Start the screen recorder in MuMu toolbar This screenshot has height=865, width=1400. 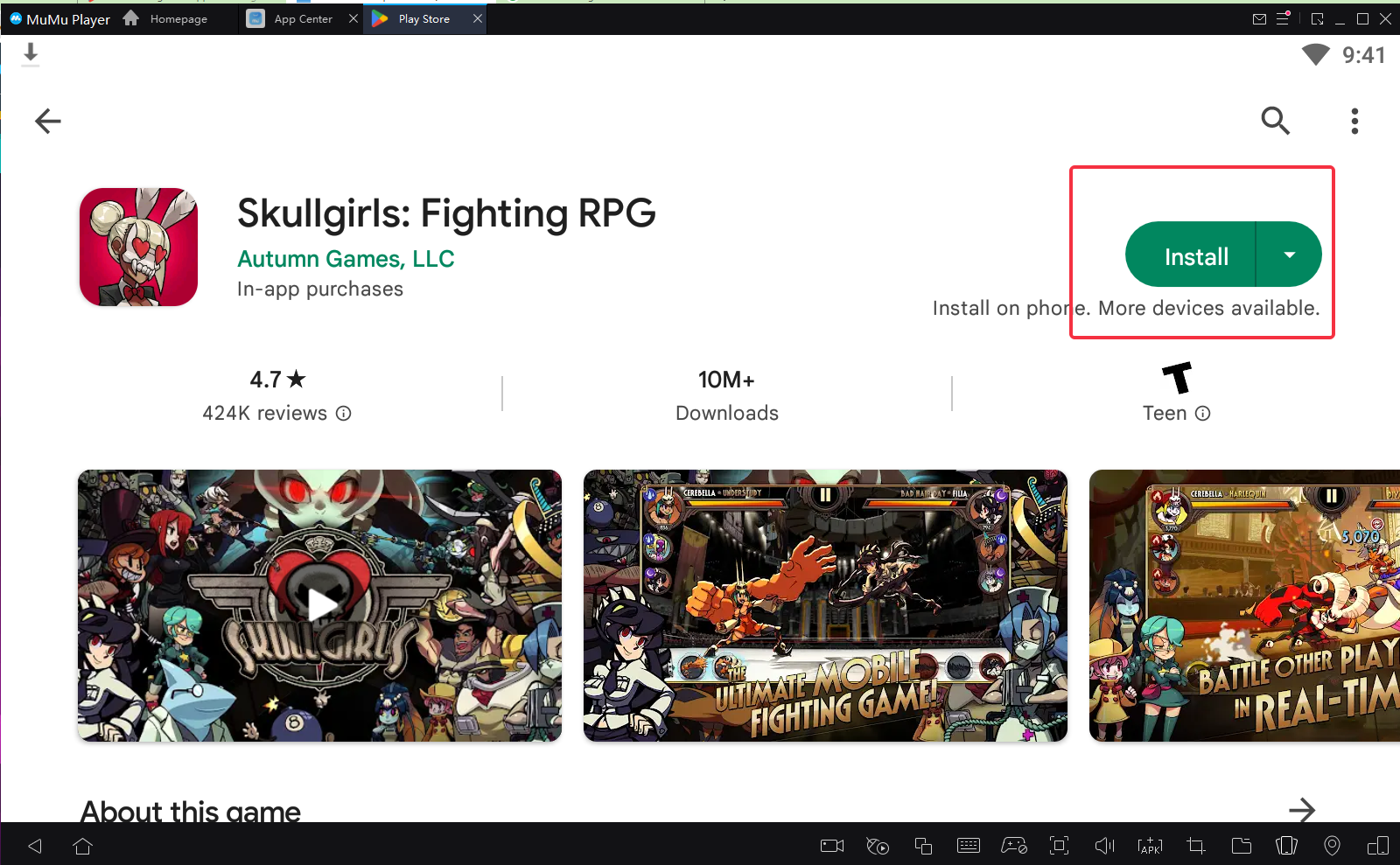pyautogui.click(x=832, y=846)
